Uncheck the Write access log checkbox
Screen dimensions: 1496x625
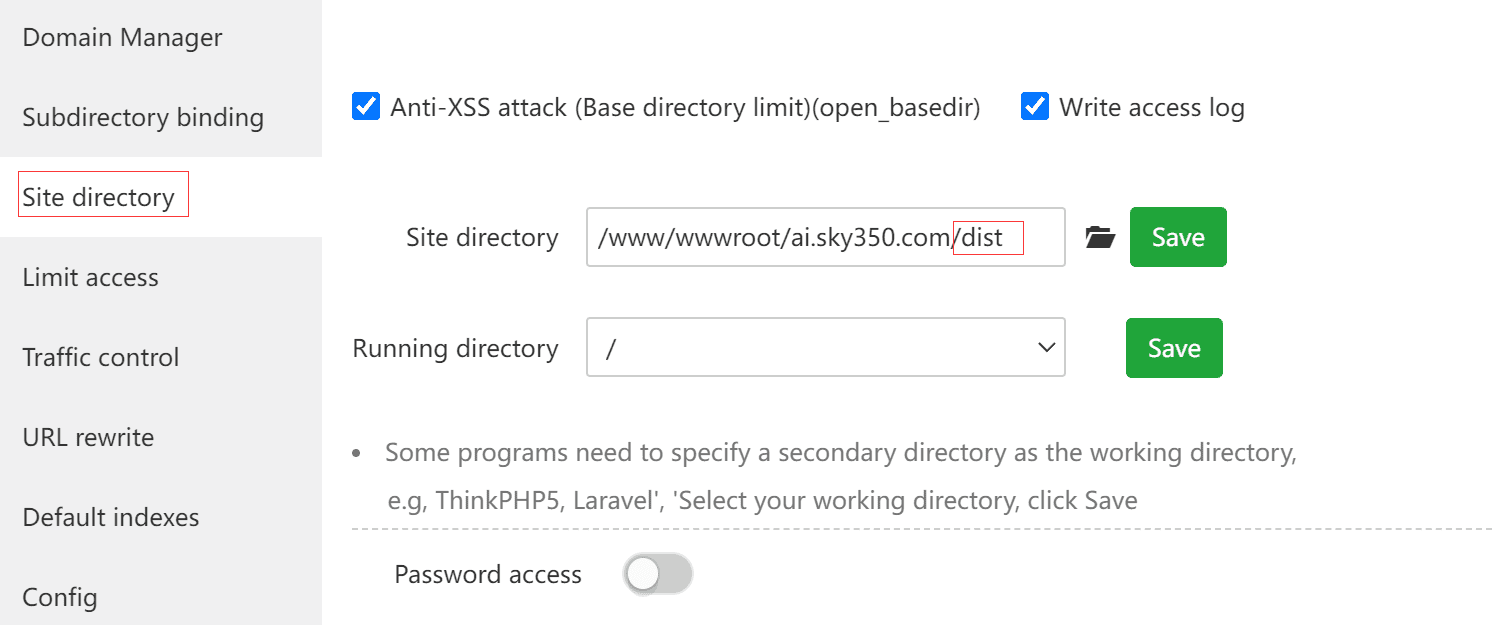point(1034,106)
